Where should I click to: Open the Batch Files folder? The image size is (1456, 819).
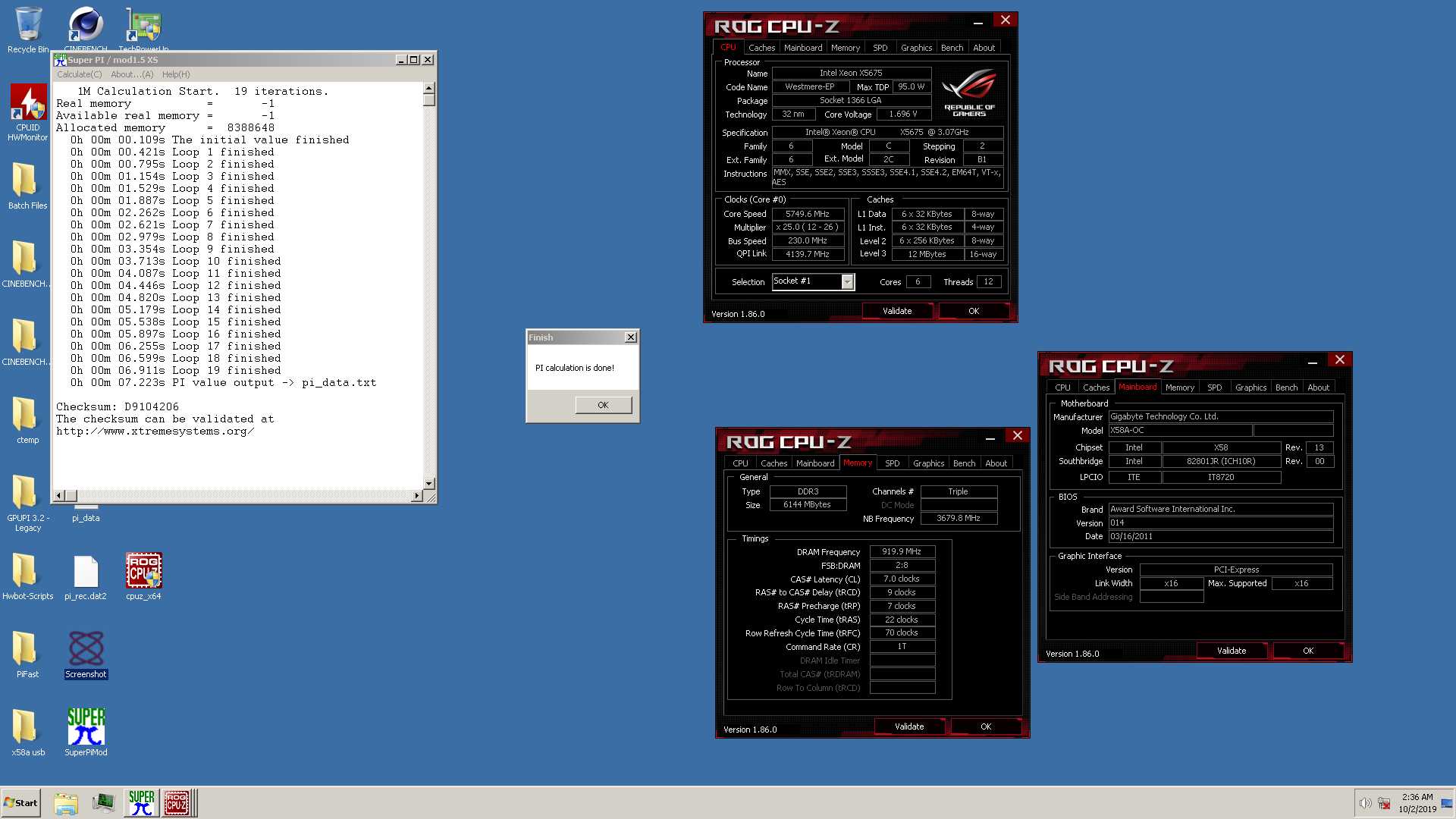pos(28,186)
